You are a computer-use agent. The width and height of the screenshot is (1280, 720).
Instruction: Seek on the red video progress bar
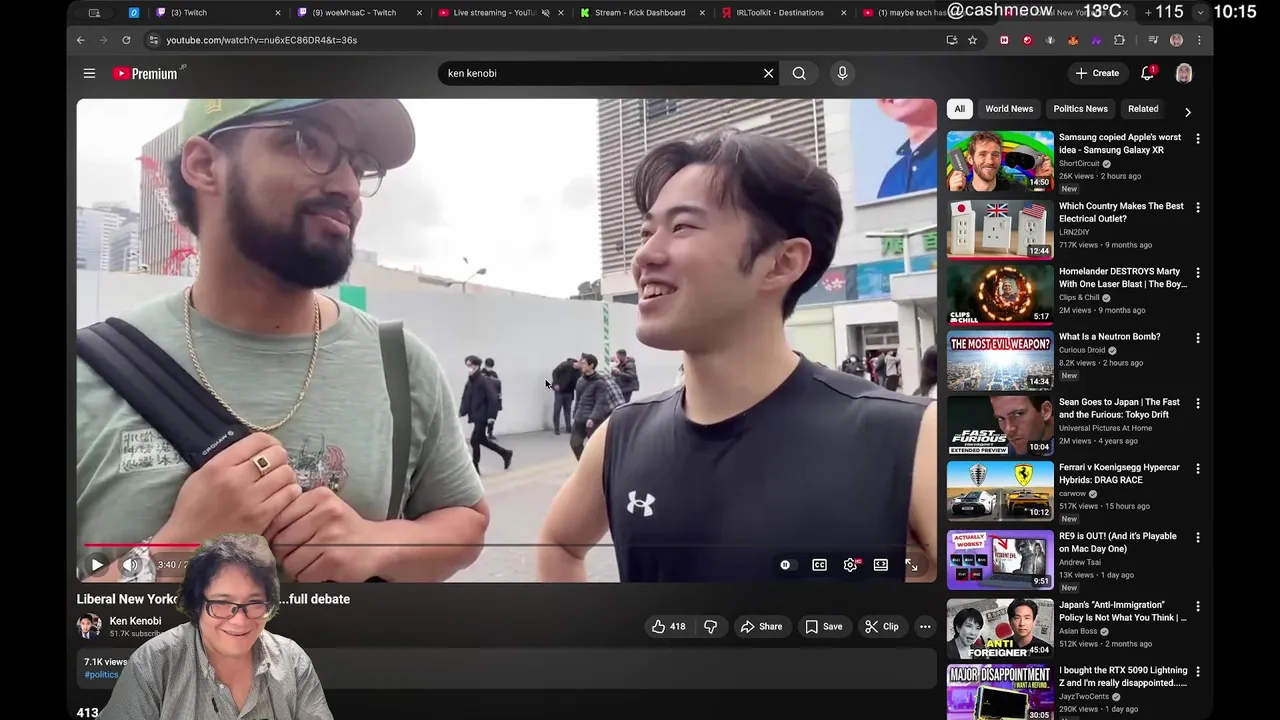tap(142, 545)
